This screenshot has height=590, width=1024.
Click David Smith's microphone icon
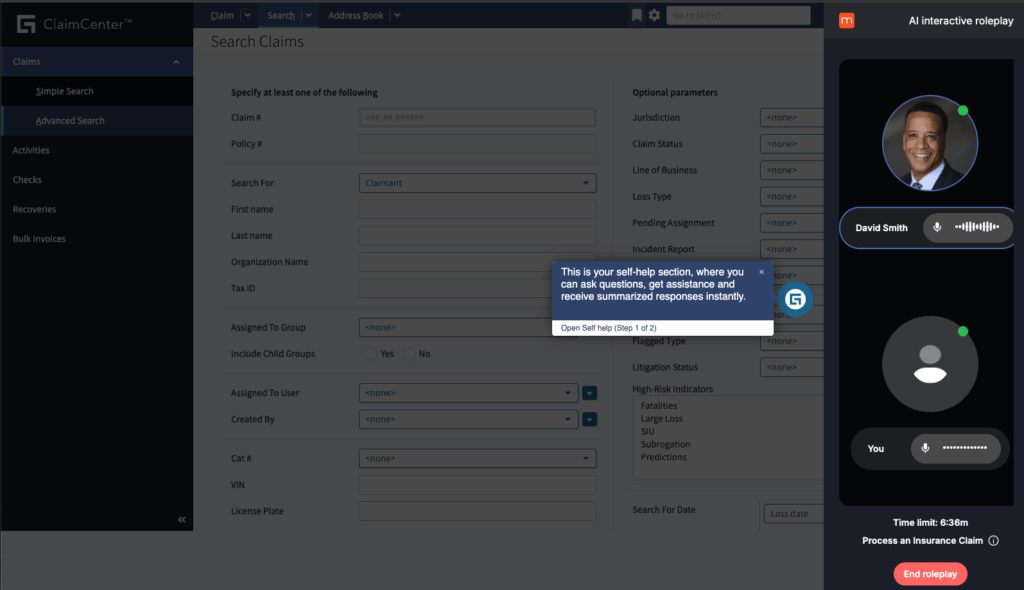[x=937, y=227]
